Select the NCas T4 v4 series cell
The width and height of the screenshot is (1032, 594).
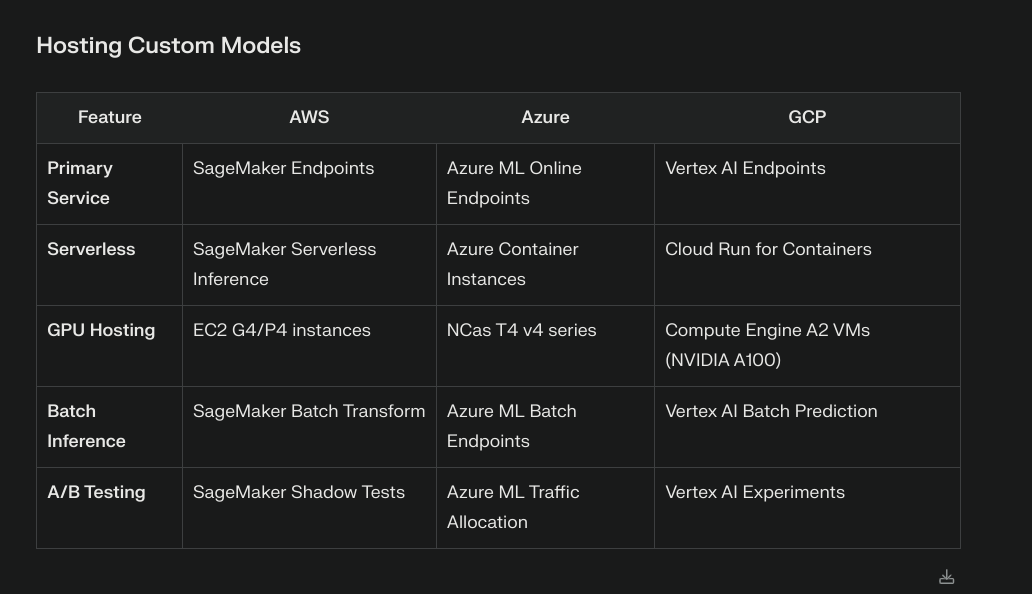tap(546, 346)
